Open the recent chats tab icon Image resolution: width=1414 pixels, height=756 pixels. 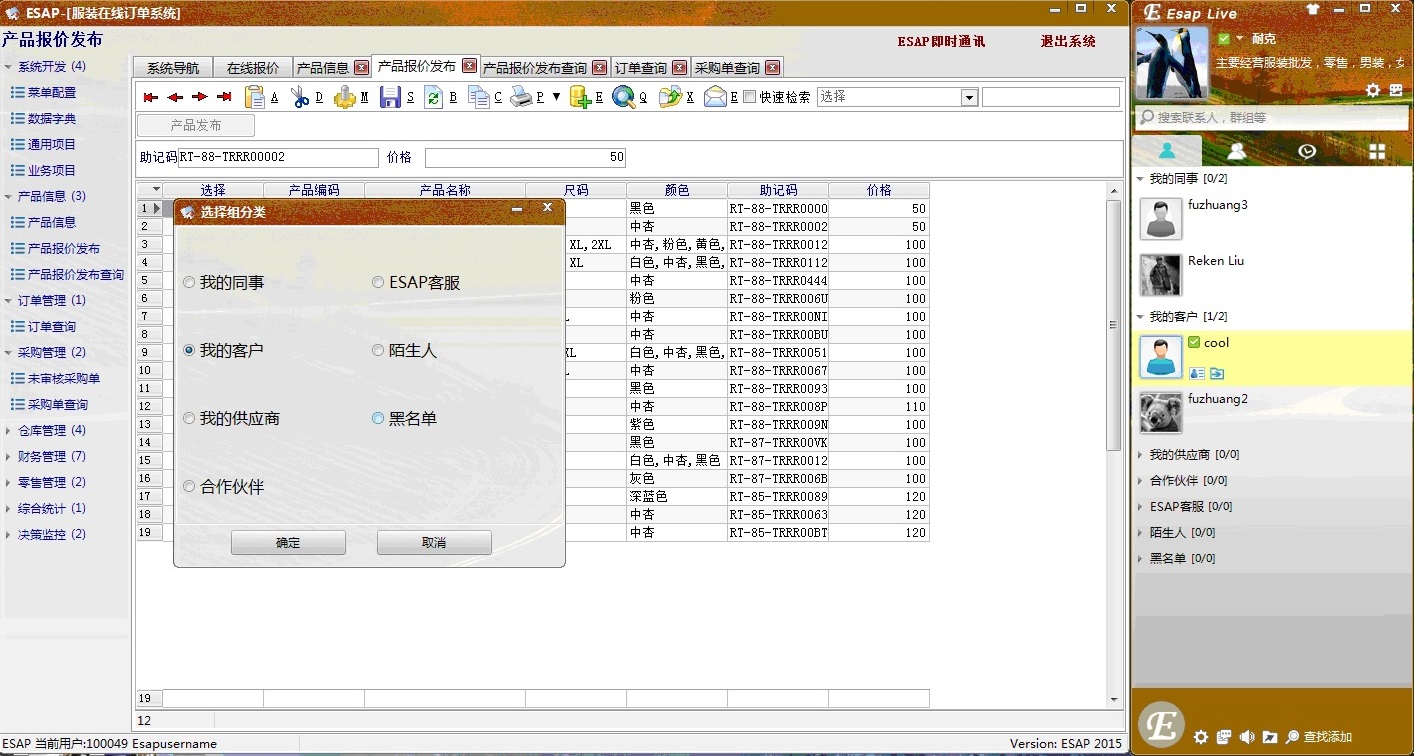click(x=1306, y=151)
